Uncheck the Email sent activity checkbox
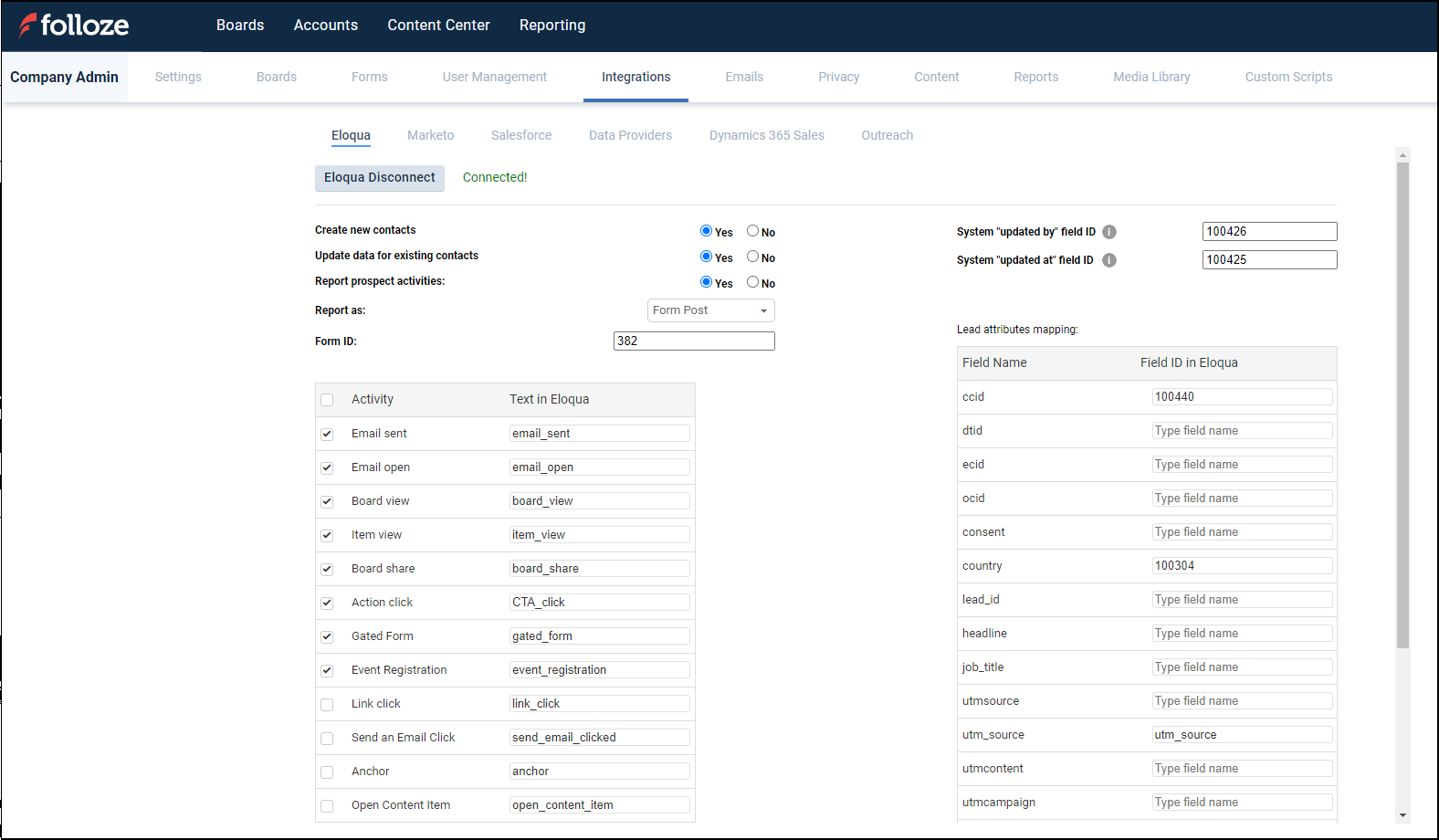The width and height of the screenshot is (1439, 840). pyautogui.click(x=327, y=435)
